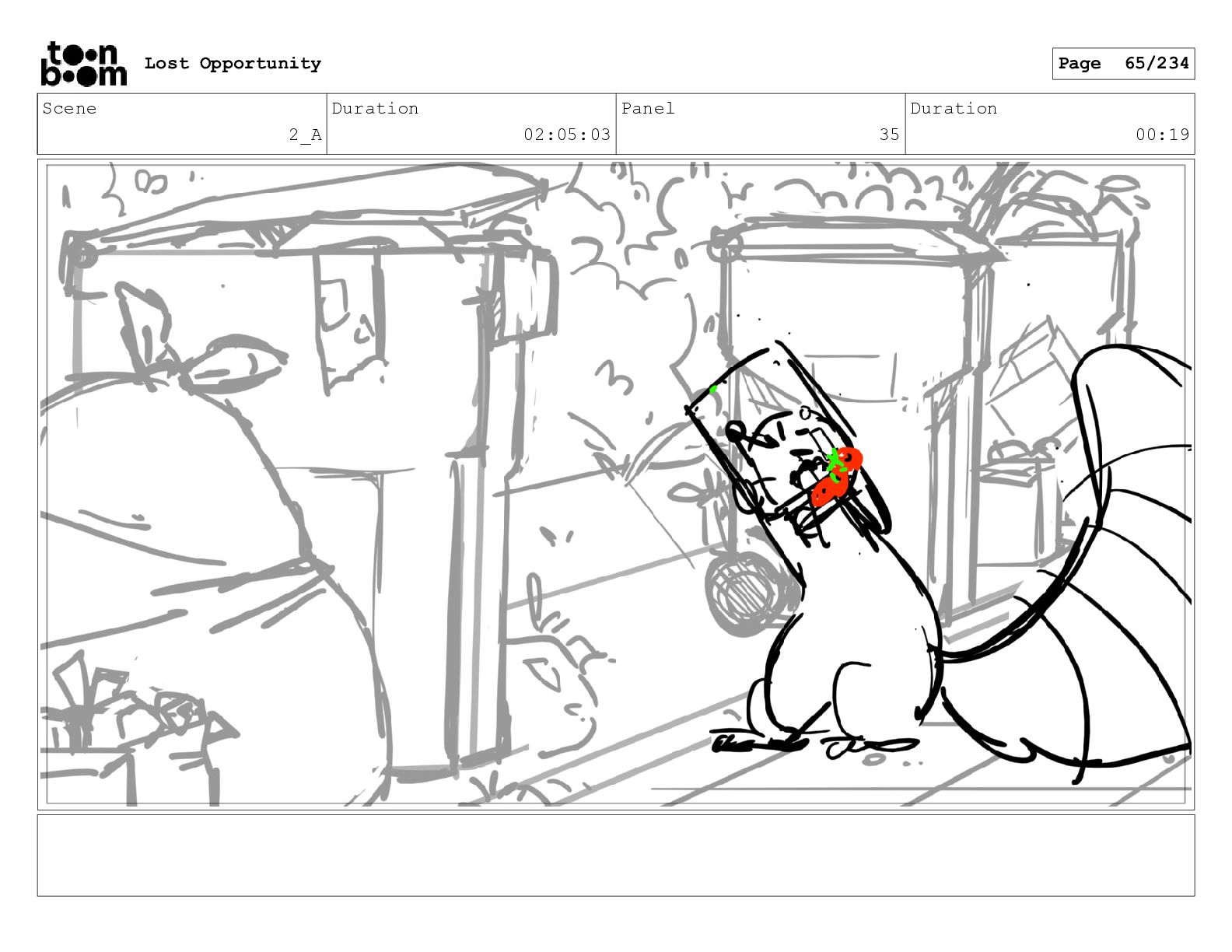This screenshot has width=1232, height=952.
Task: Click the storyboard panel sketch thumbnail
Action: (616, 485)
